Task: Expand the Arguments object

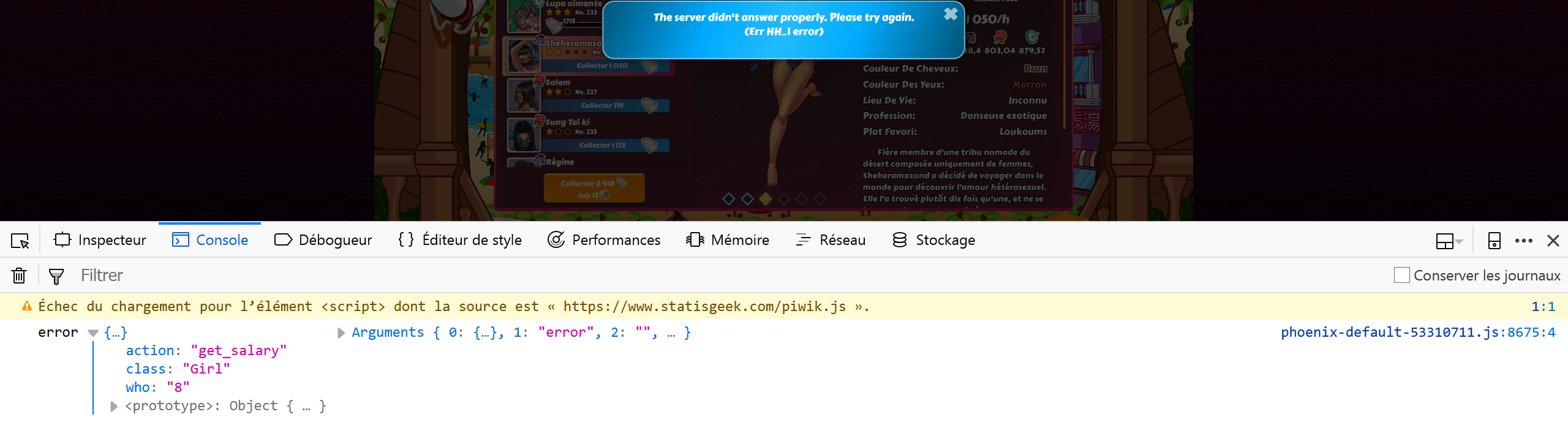Action: tap(341, 332)
